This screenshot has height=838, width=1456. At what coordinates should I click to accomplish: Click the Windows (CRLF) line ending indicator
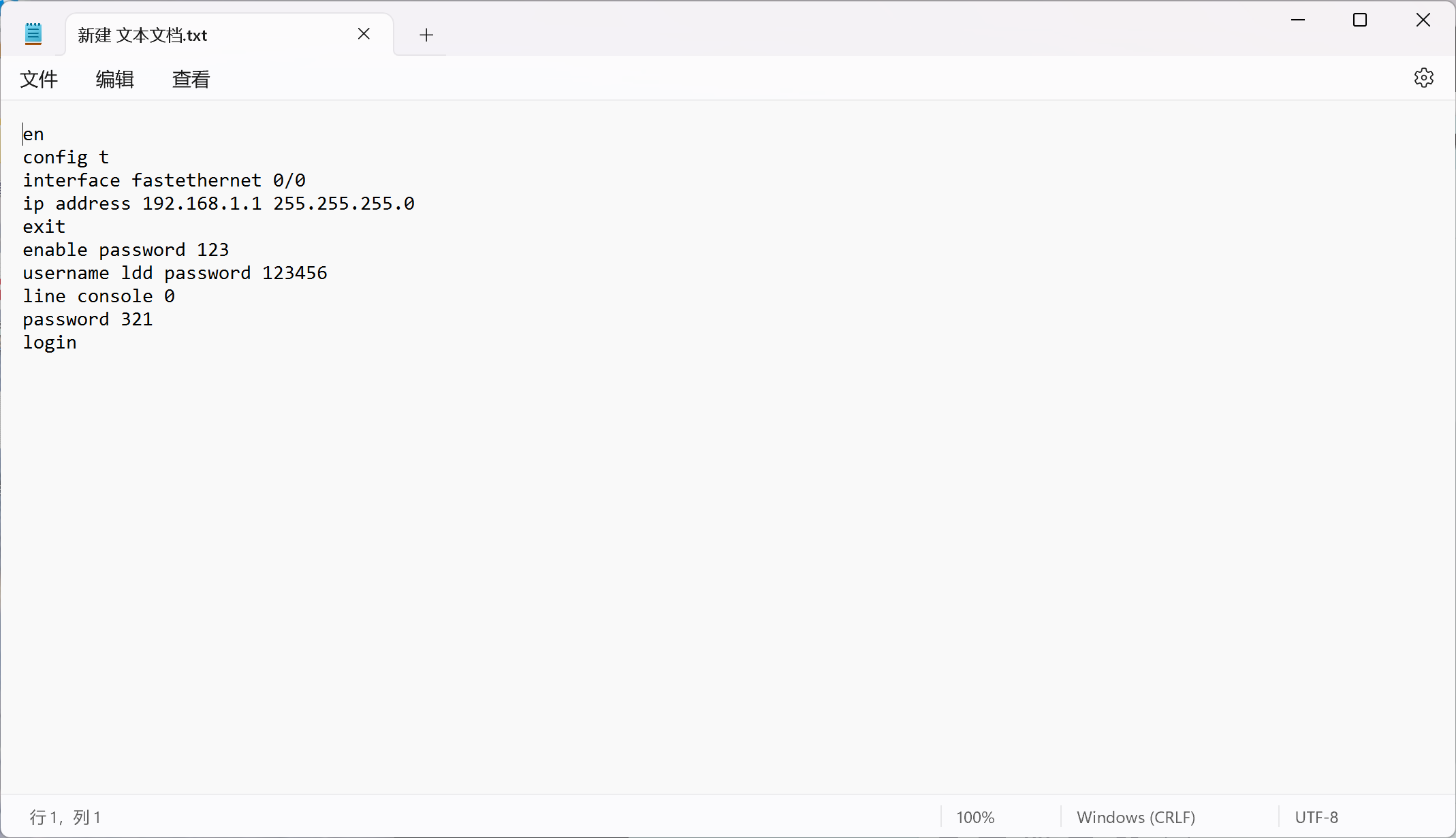point(1135,817)
